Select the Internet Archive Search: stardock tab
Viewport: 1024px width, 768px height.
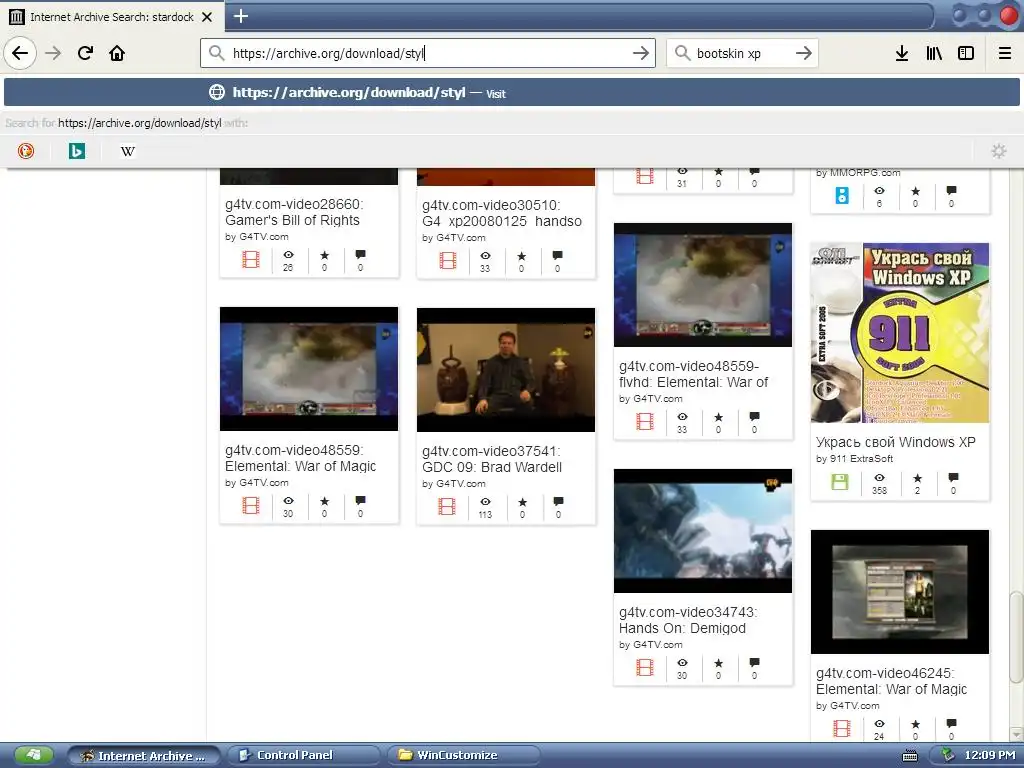(x=112, y=16)
